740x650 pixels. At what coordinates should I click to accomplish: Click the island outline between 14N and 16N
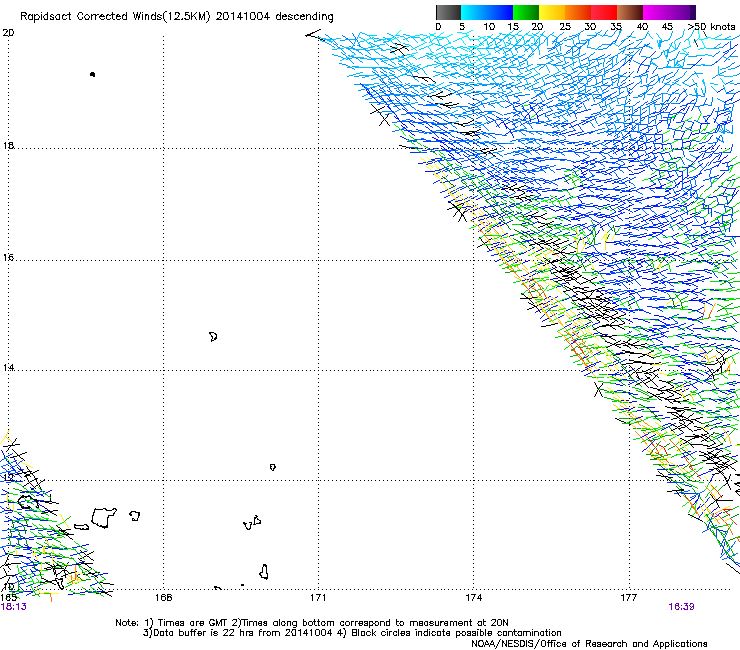[x=213, y=337]
